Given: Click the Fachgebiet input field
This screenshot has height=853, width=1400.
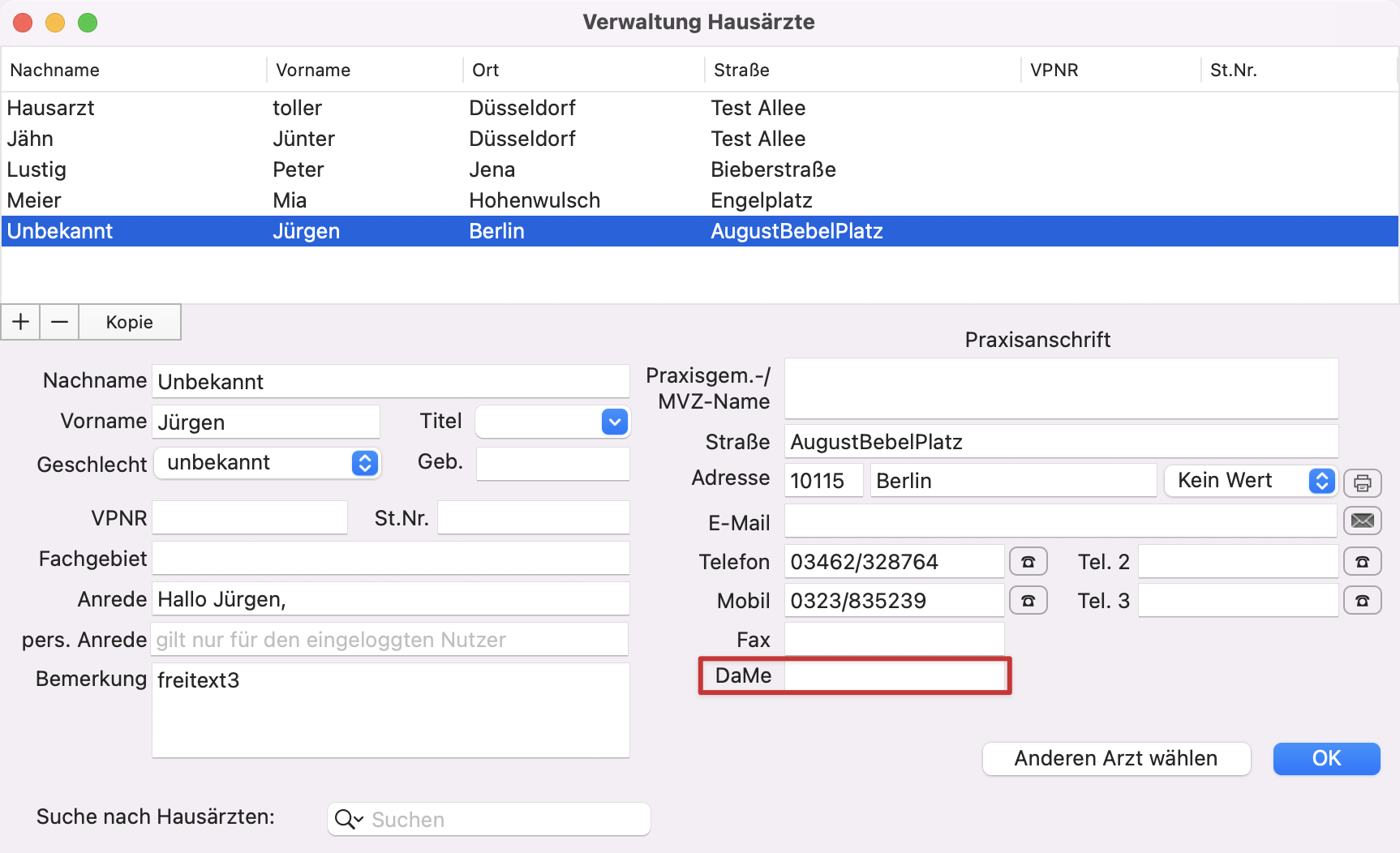Looking at the screenshot, I should [390, 558].
